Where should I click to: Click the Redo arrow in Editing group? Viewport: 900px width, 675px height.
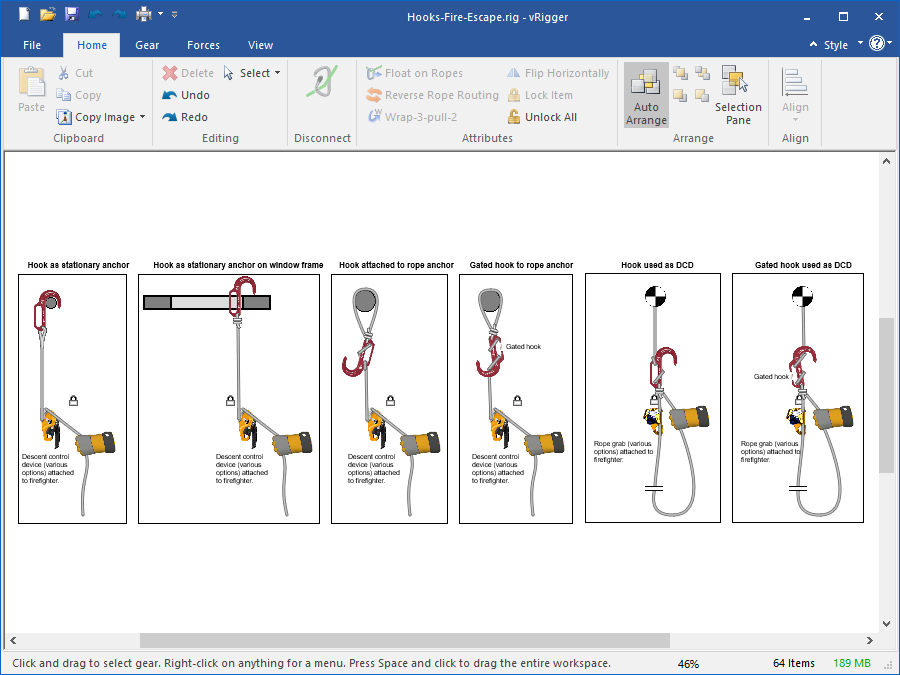tap(170, 117)
